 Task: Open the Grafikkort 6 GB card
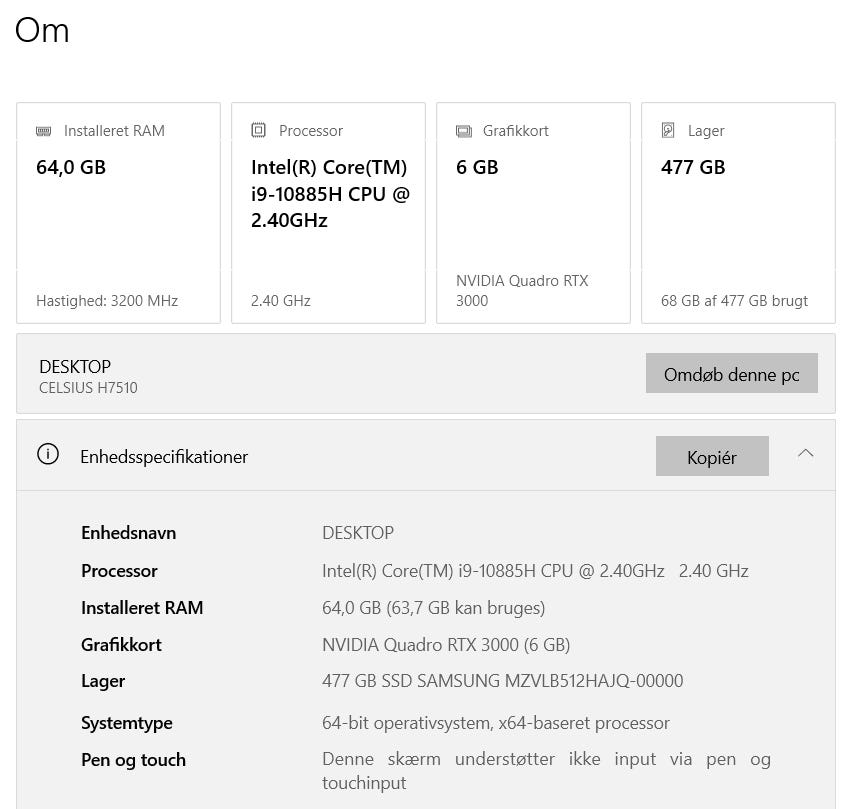pos(533,220)
